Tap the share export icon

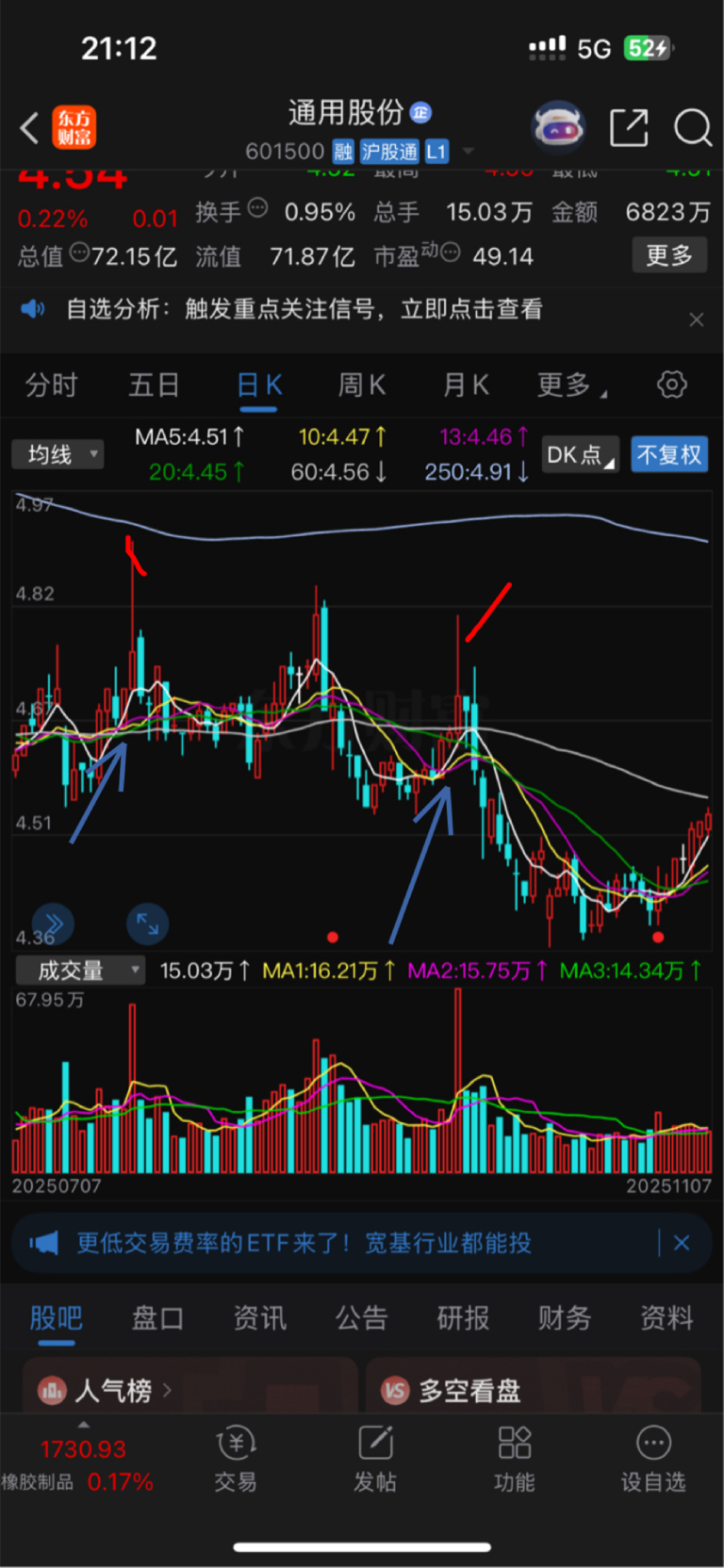(x=629, y=127)
